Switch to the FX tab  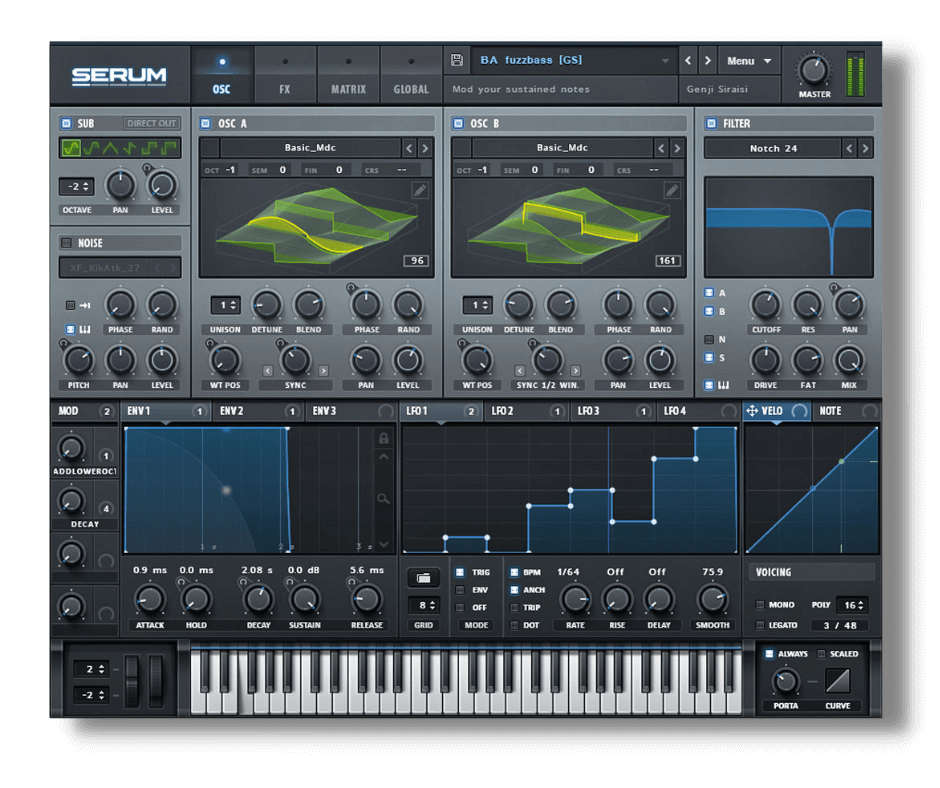point(285,75)
